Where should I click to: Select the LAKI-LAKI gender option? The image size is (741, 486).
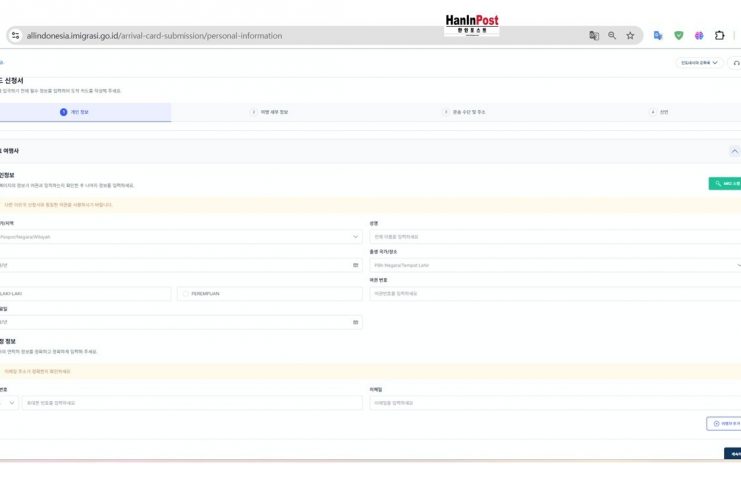click(85, 294)
